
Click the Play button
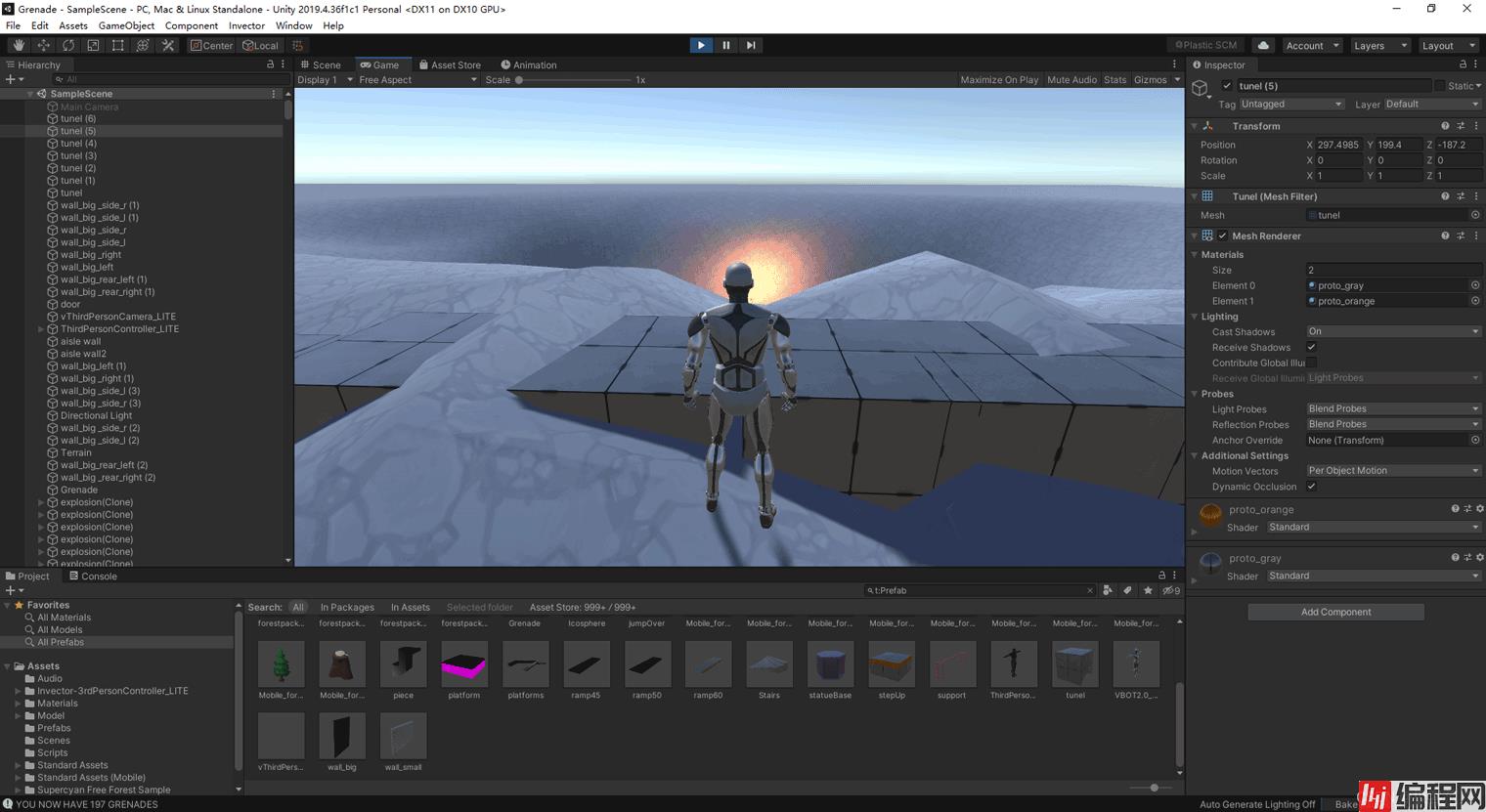tap(701, 45)
